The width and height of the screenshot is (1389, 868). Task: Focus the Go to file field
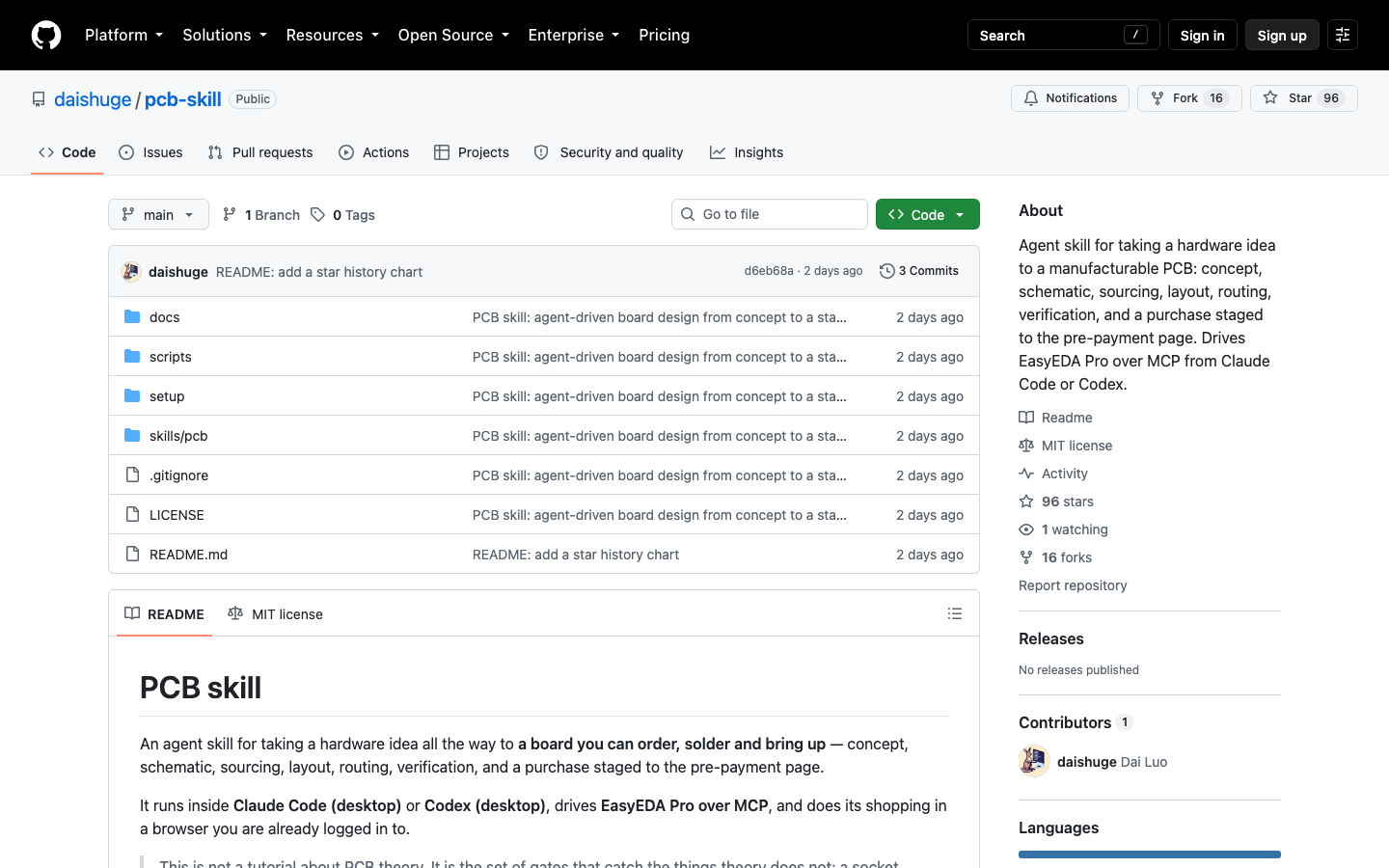tap(770, 214)
